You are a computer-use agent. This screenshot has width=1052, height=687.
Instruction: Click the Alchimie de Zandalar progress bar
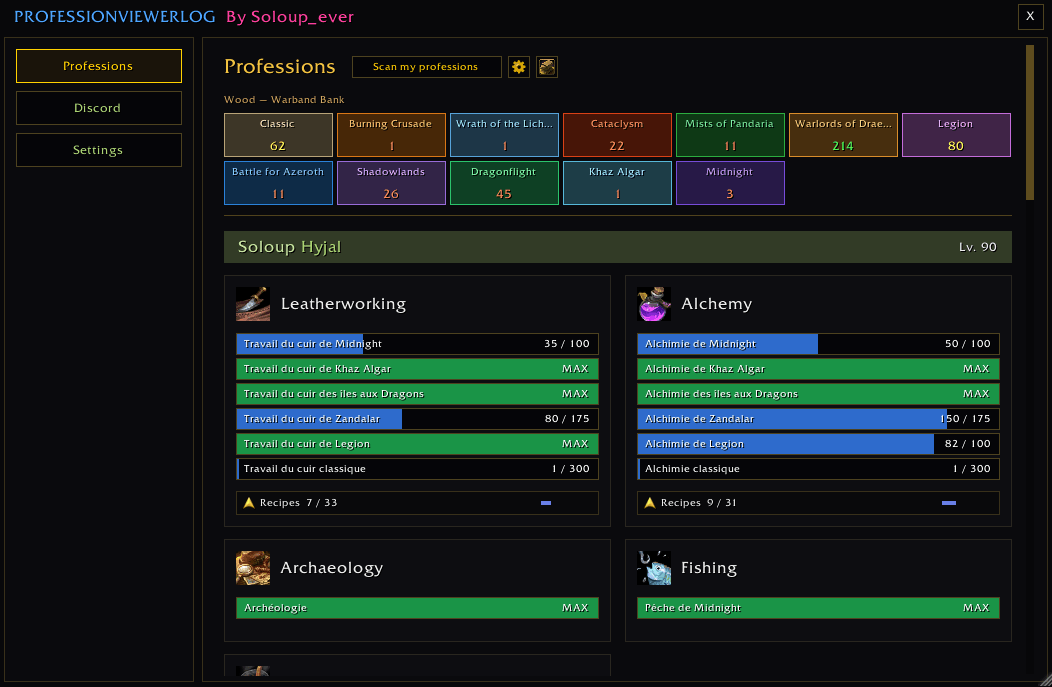(x=818, y=419)
